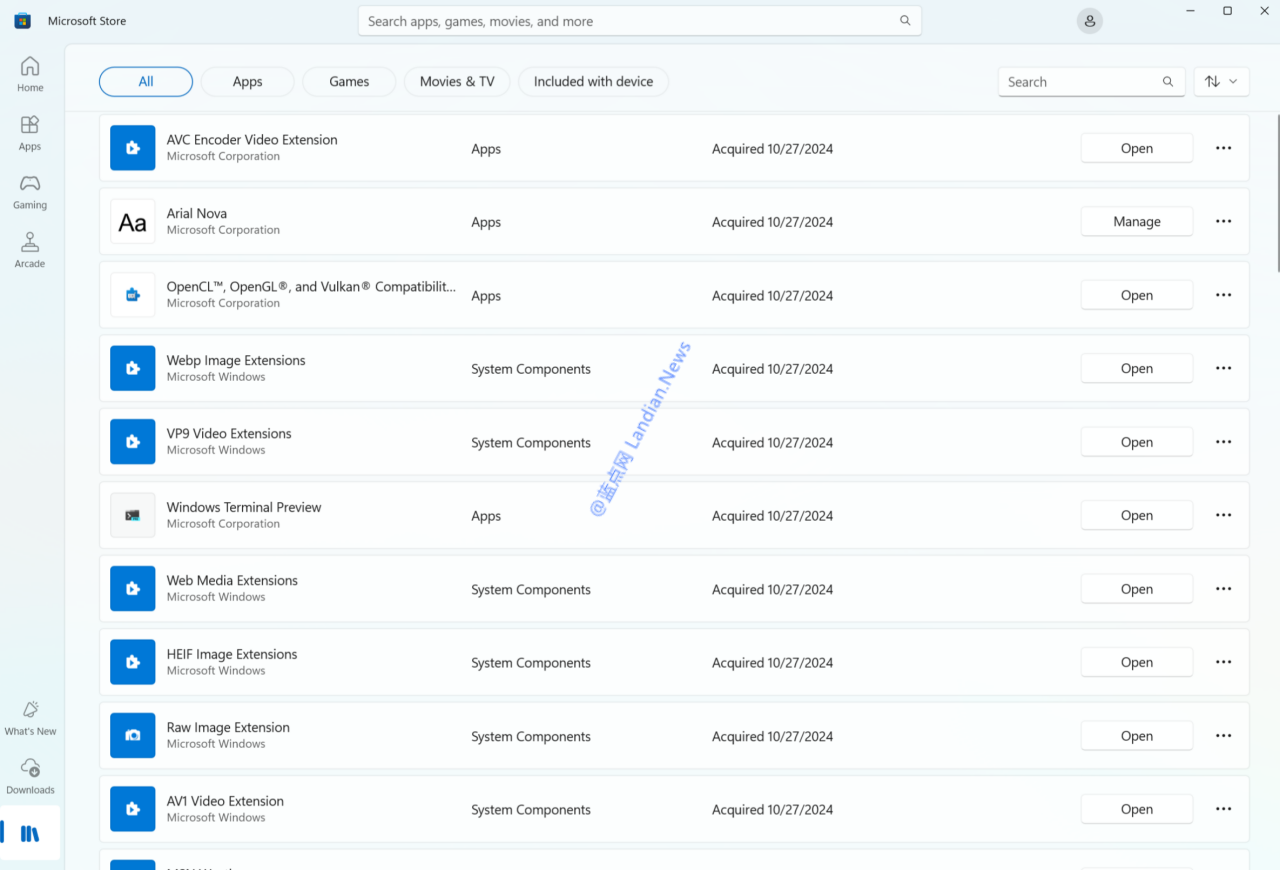Open more options for HEIF Image Extensions

(x=1223, y=662)
